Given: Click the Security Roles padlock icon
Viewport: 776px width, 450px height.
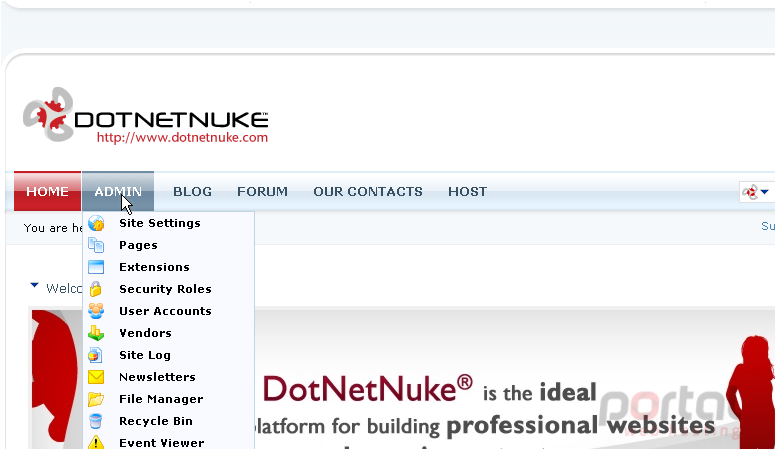Looking at the screenshot, I should pos(96,289).
